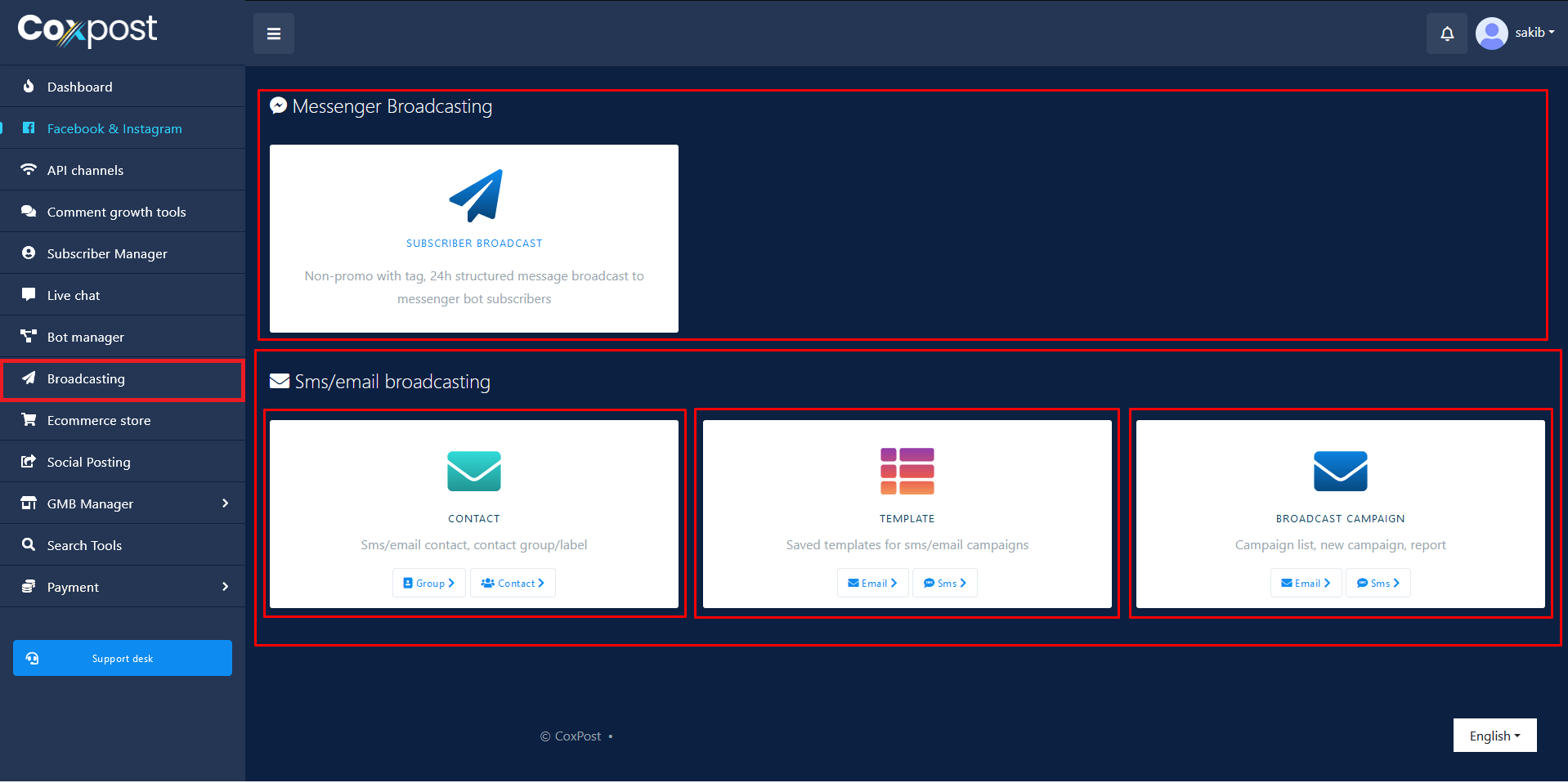Expand the GMB Manager submenu arrow
Image resolution: width=1568 pixels, height=783 pixels.
225,503
